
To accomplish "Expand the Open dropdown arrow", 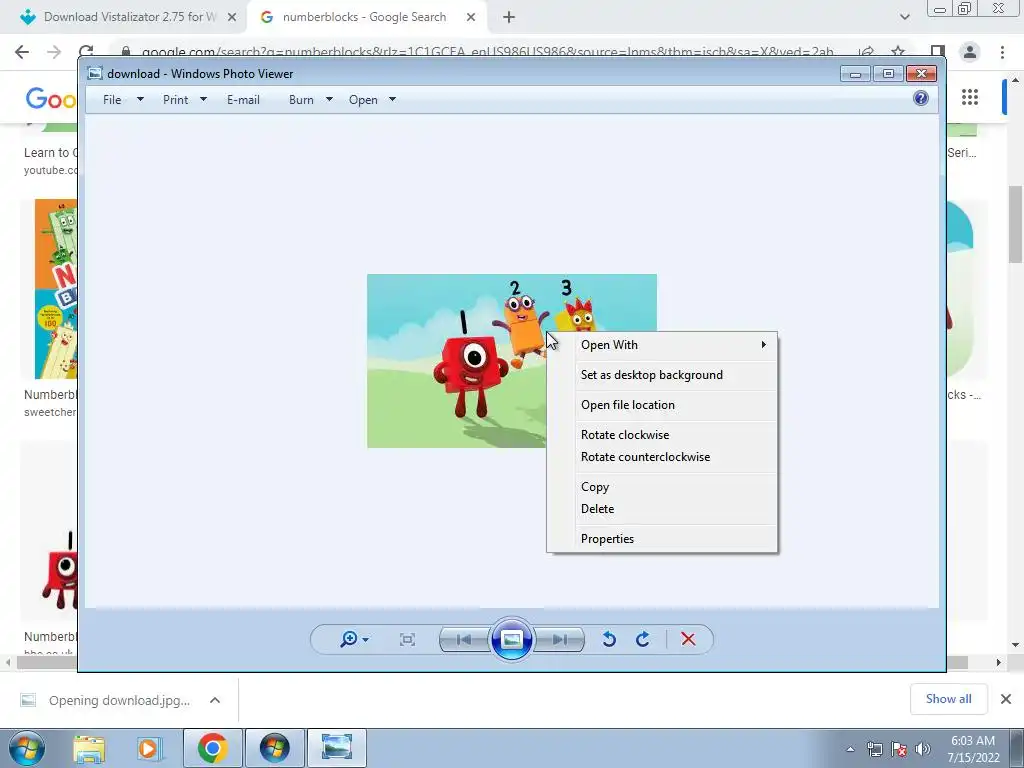I will [x=392, y=100].
